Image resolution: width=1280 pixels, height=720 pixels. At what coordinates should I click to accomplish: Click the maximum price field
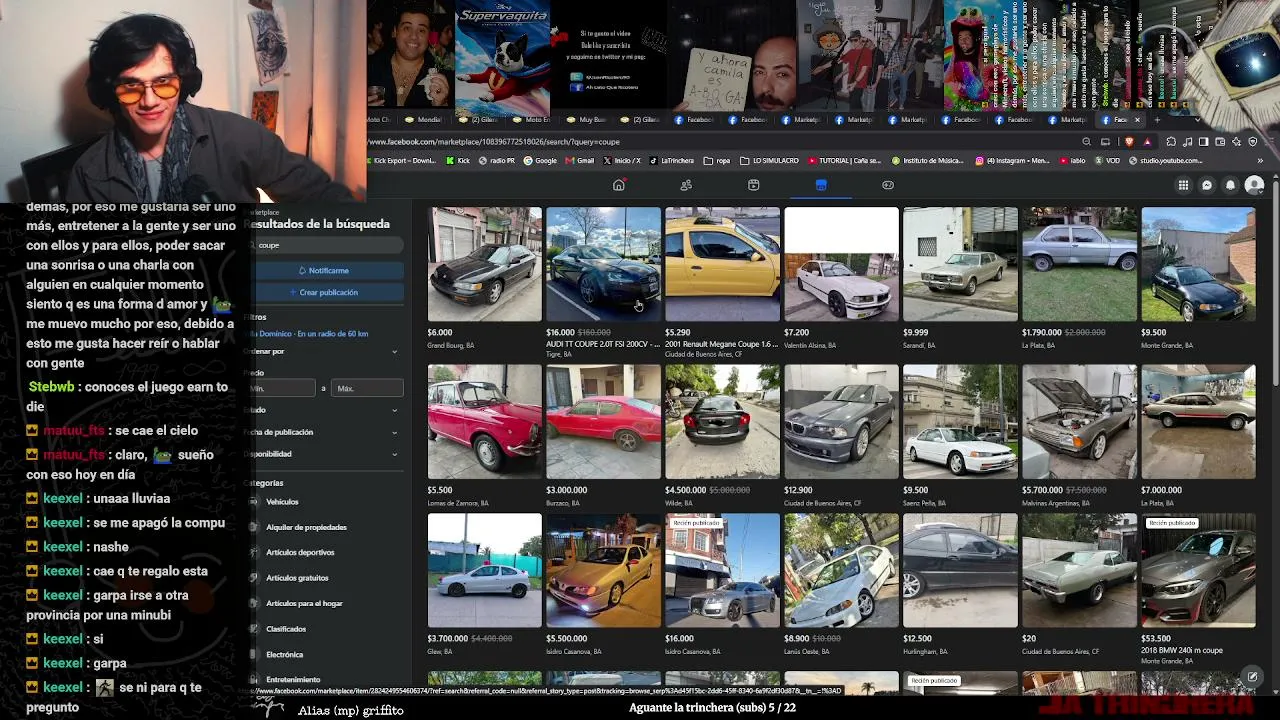click(x=368, y=388)
